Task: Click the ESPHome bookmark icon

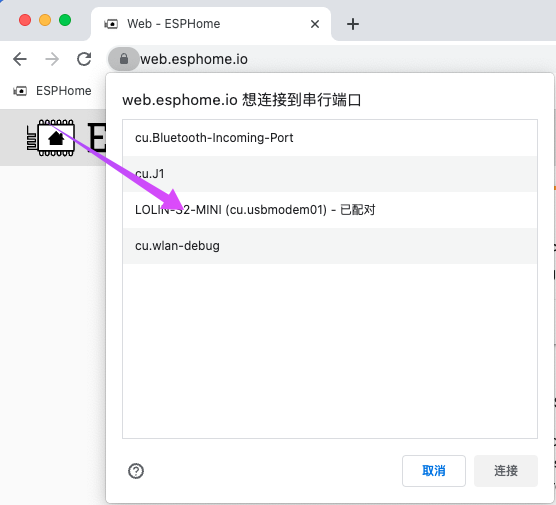Action: tap(20, 91)
